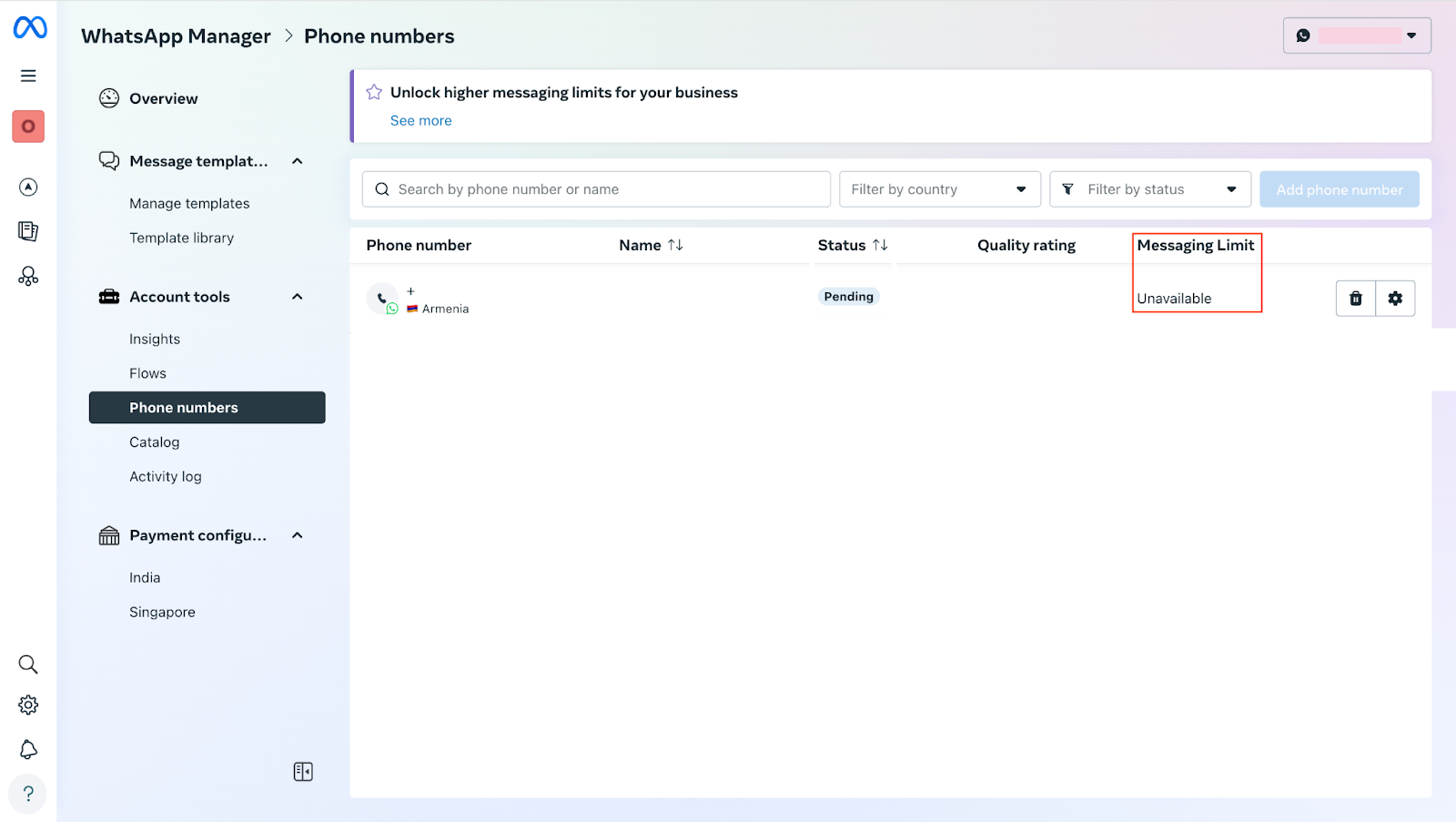Click See more link in banner

[x=420, y=121]
